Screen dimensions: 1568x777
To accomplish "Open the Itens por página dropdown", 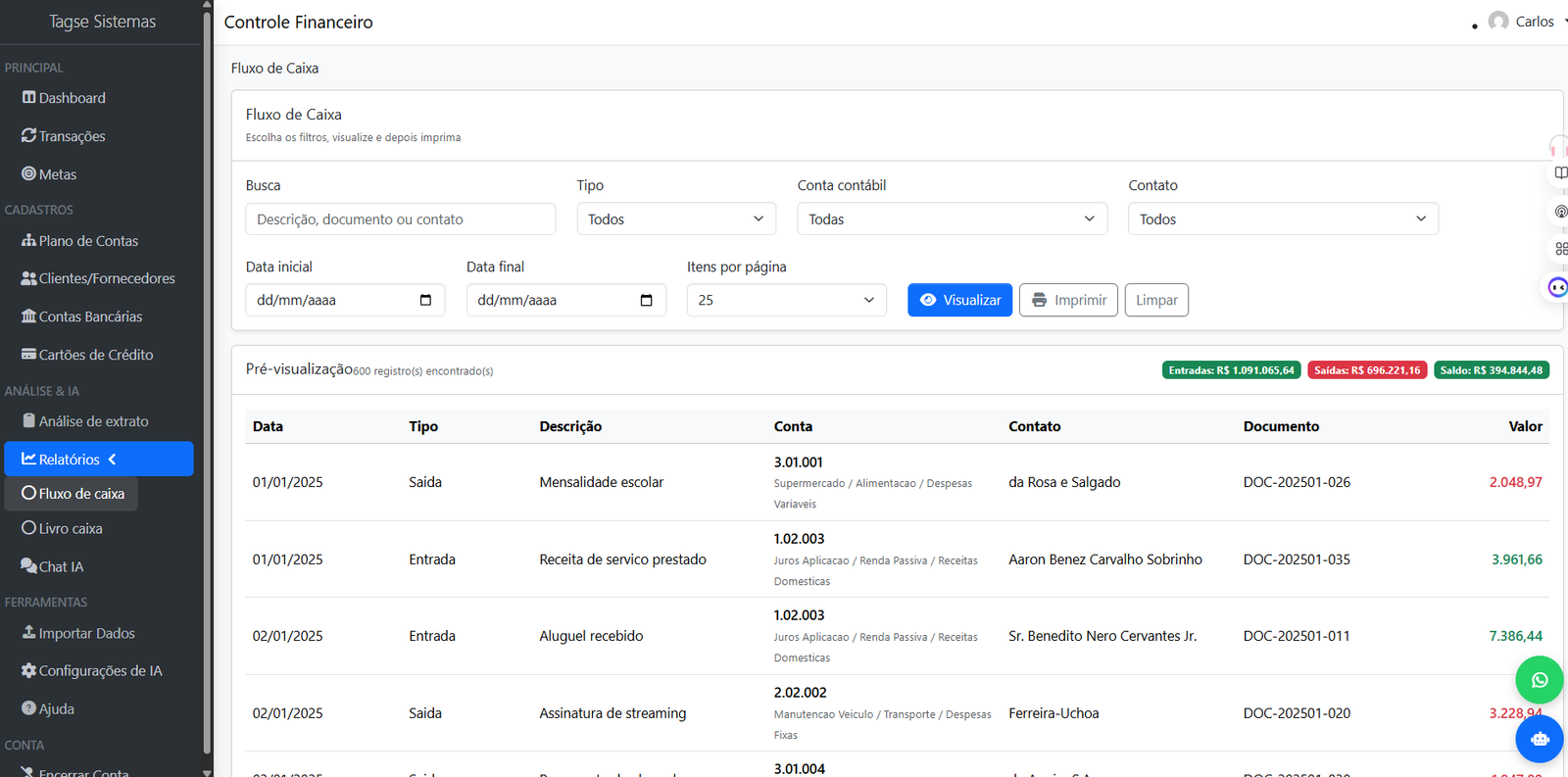I will pos(786,300).
